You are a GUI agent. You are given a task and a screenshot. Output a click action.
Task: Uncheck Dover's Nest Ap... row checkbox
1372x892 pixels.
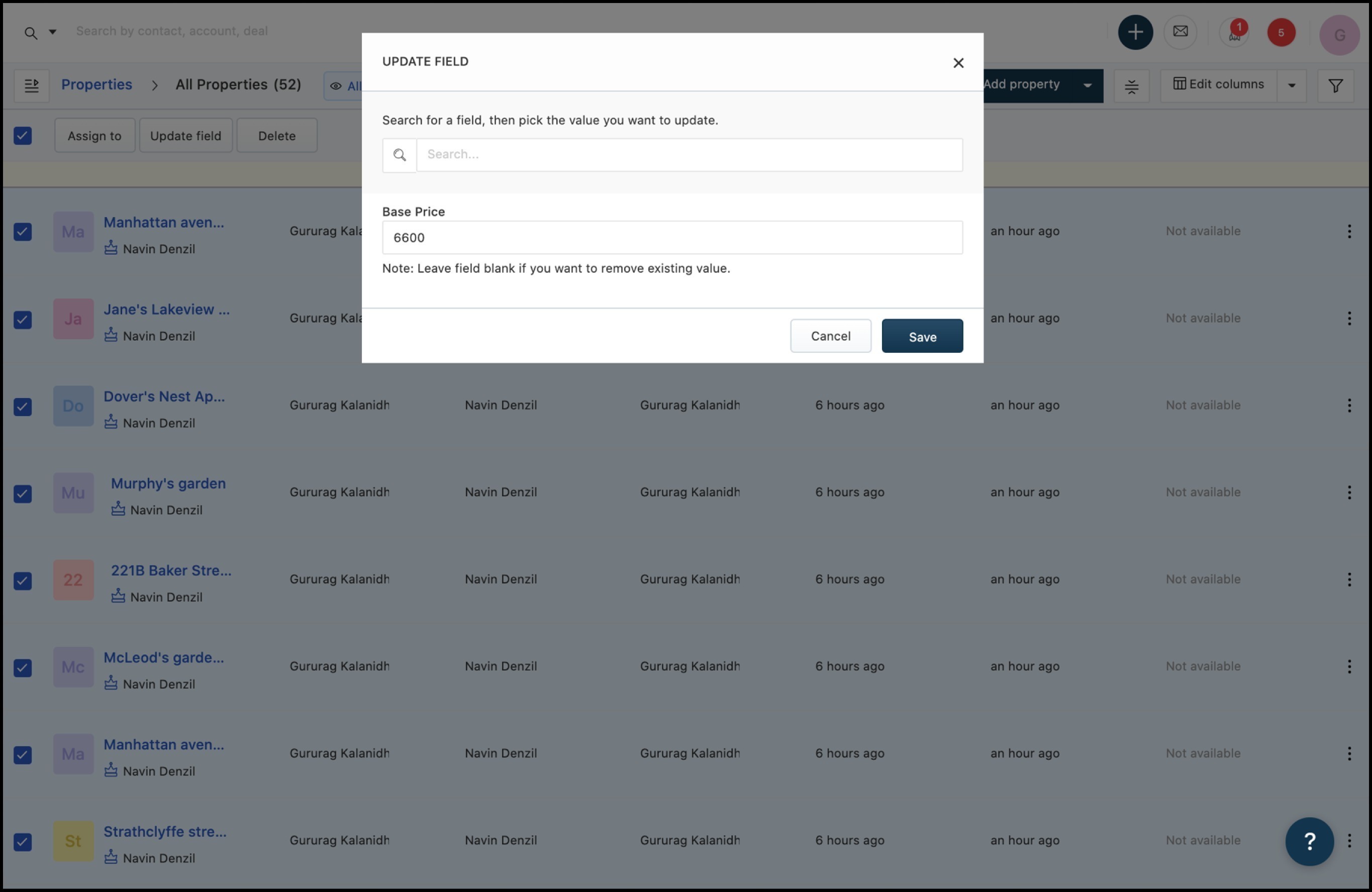[x=23, y=407]
